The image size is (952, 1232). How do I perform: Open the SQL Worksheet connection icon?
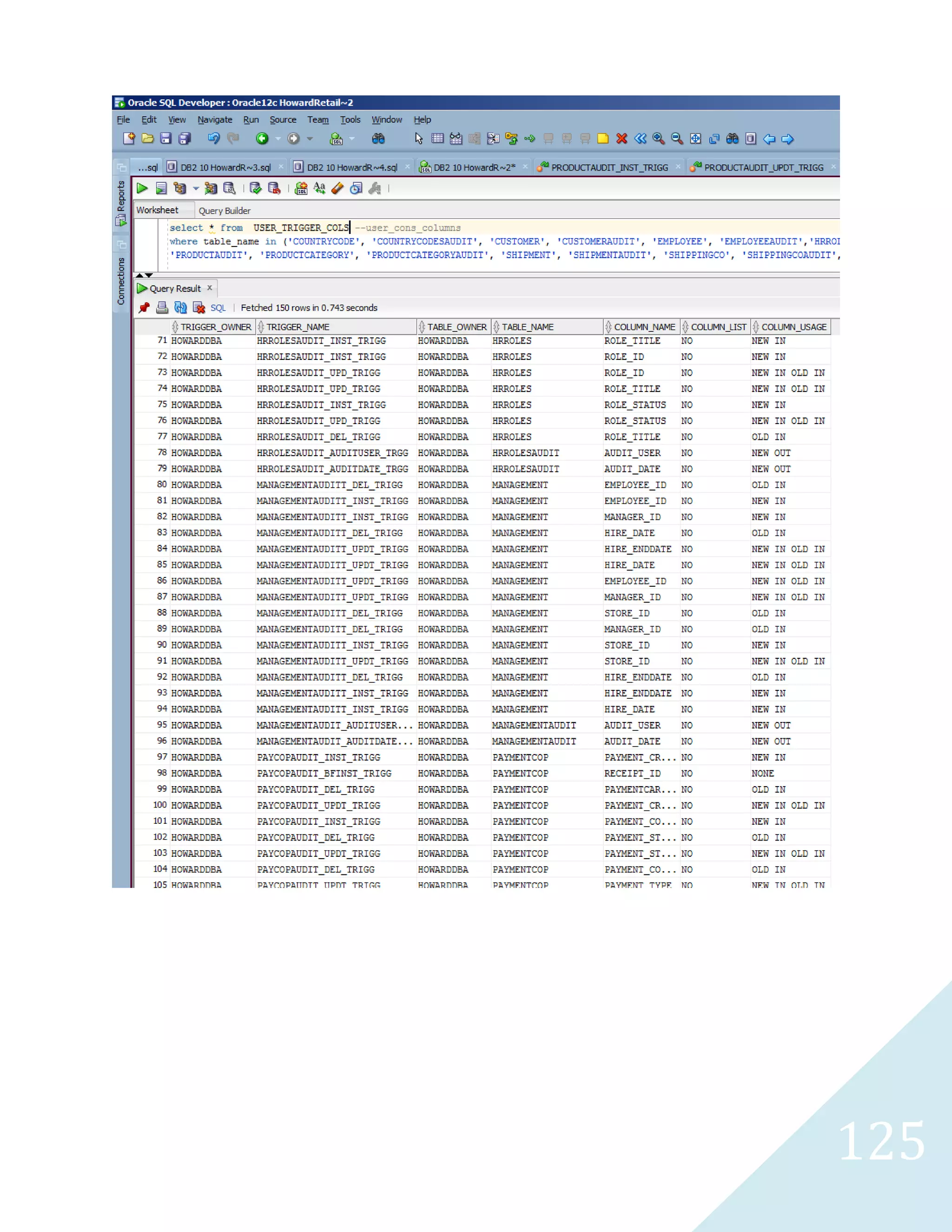(336, 139)
